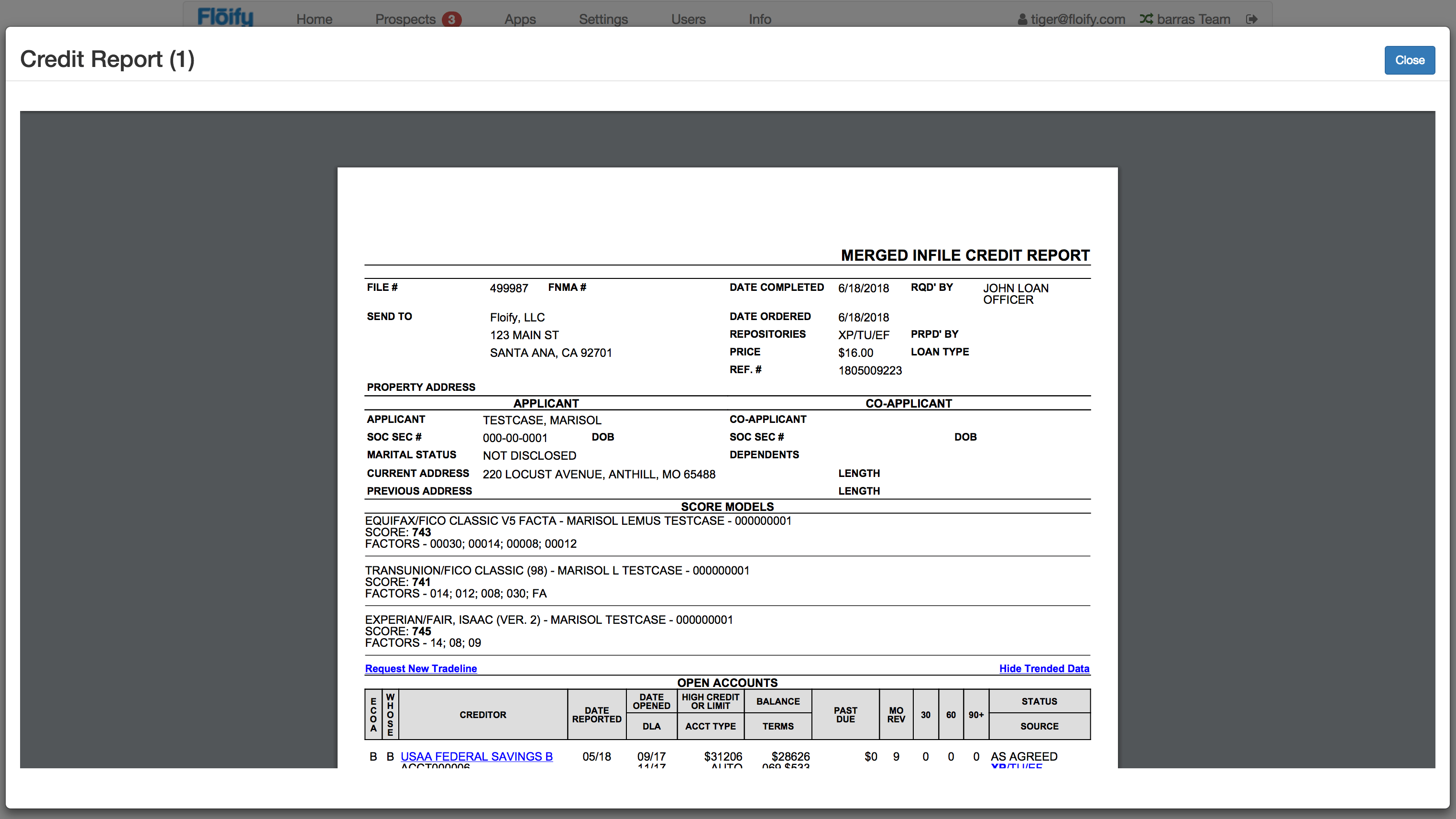
Task: Click the barras Team shuffle icon
Action: (1146, 19)
